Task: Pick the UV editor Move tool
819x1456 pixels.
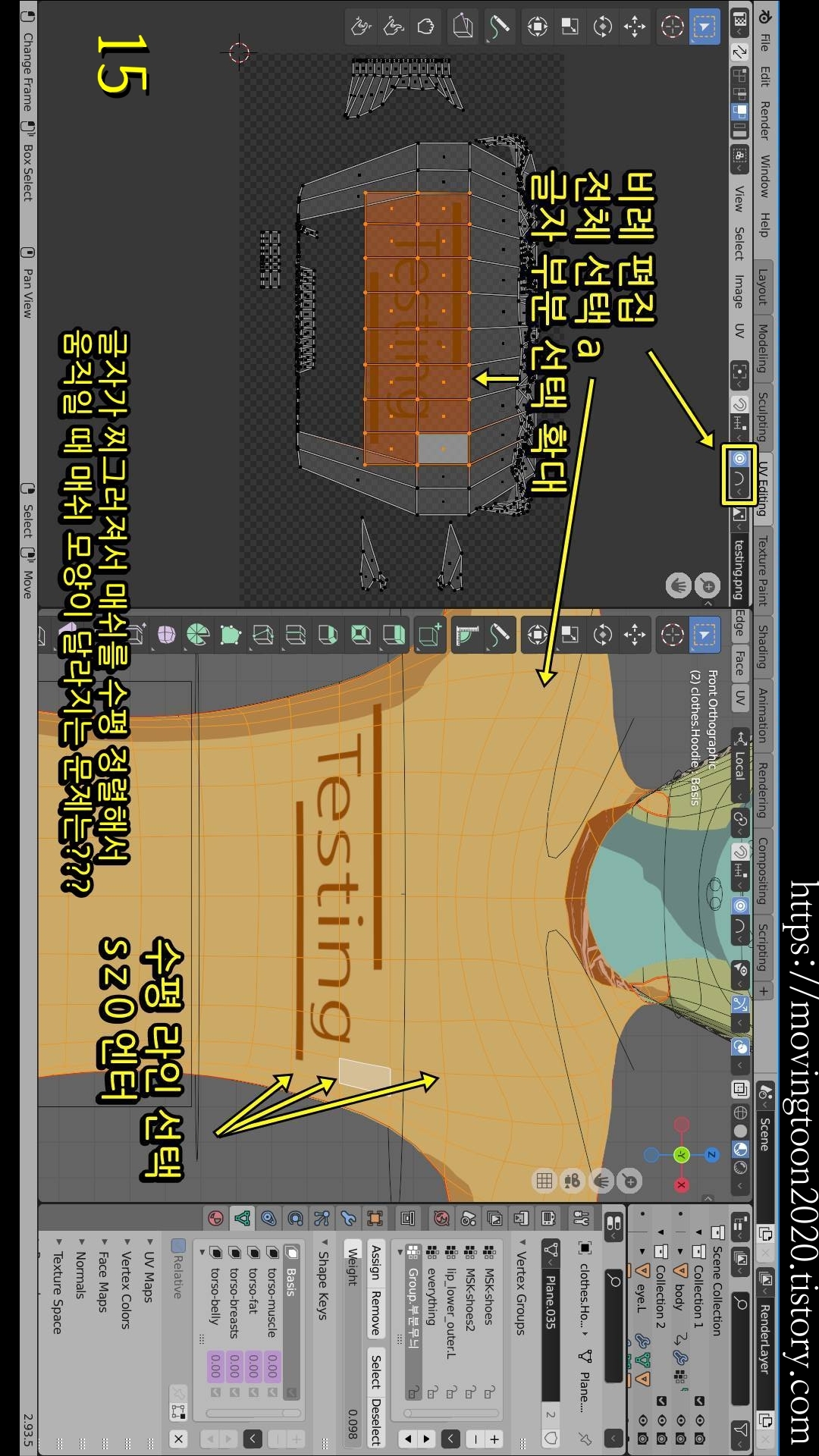Action: (x=635, y=27)
